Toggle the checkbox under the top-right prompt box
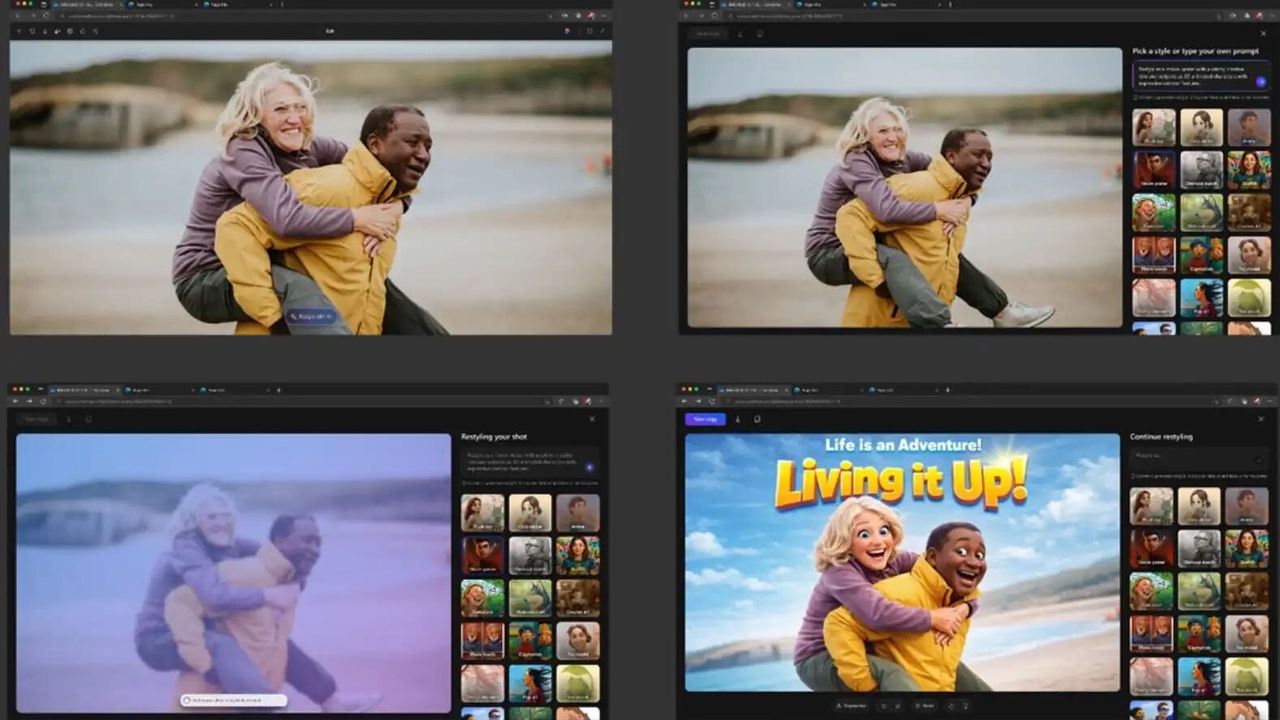The width and height of the screenshot is (1280, 720). (1136, 97)
